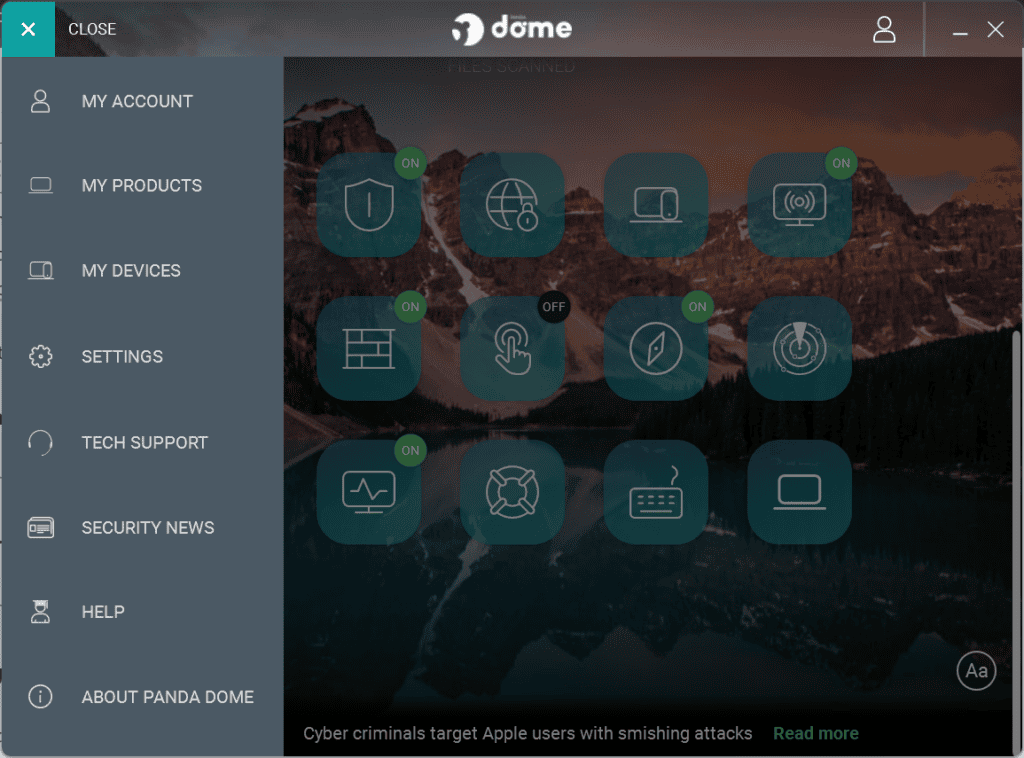The width and height of the screenshot is (1024, 758).
Task: Open the Safe Browsing compass tile
Action: pyautogui.click(x=656, y=349)
